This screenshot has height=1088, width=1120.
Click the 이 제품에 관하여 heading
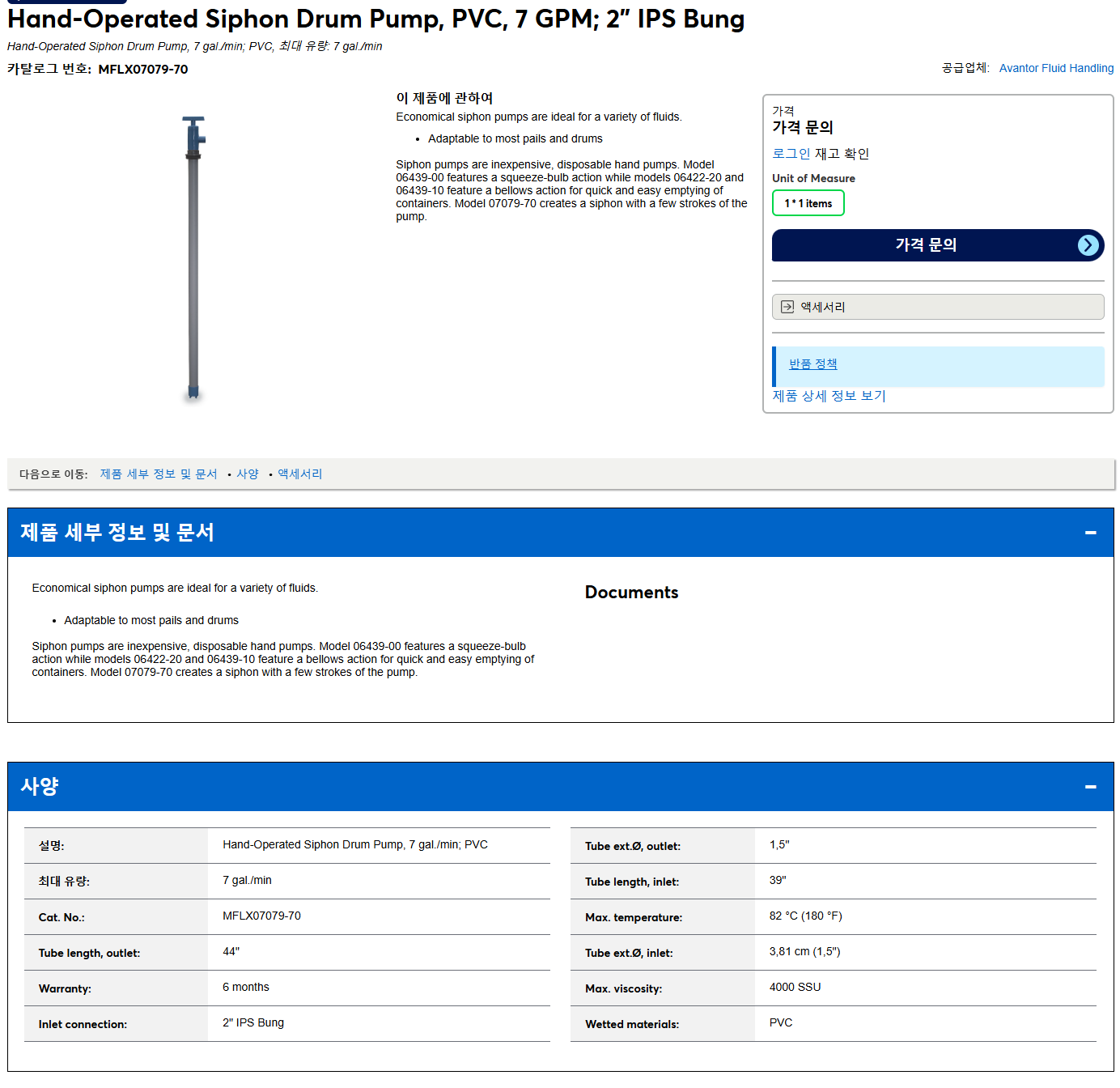coord(444,98)
